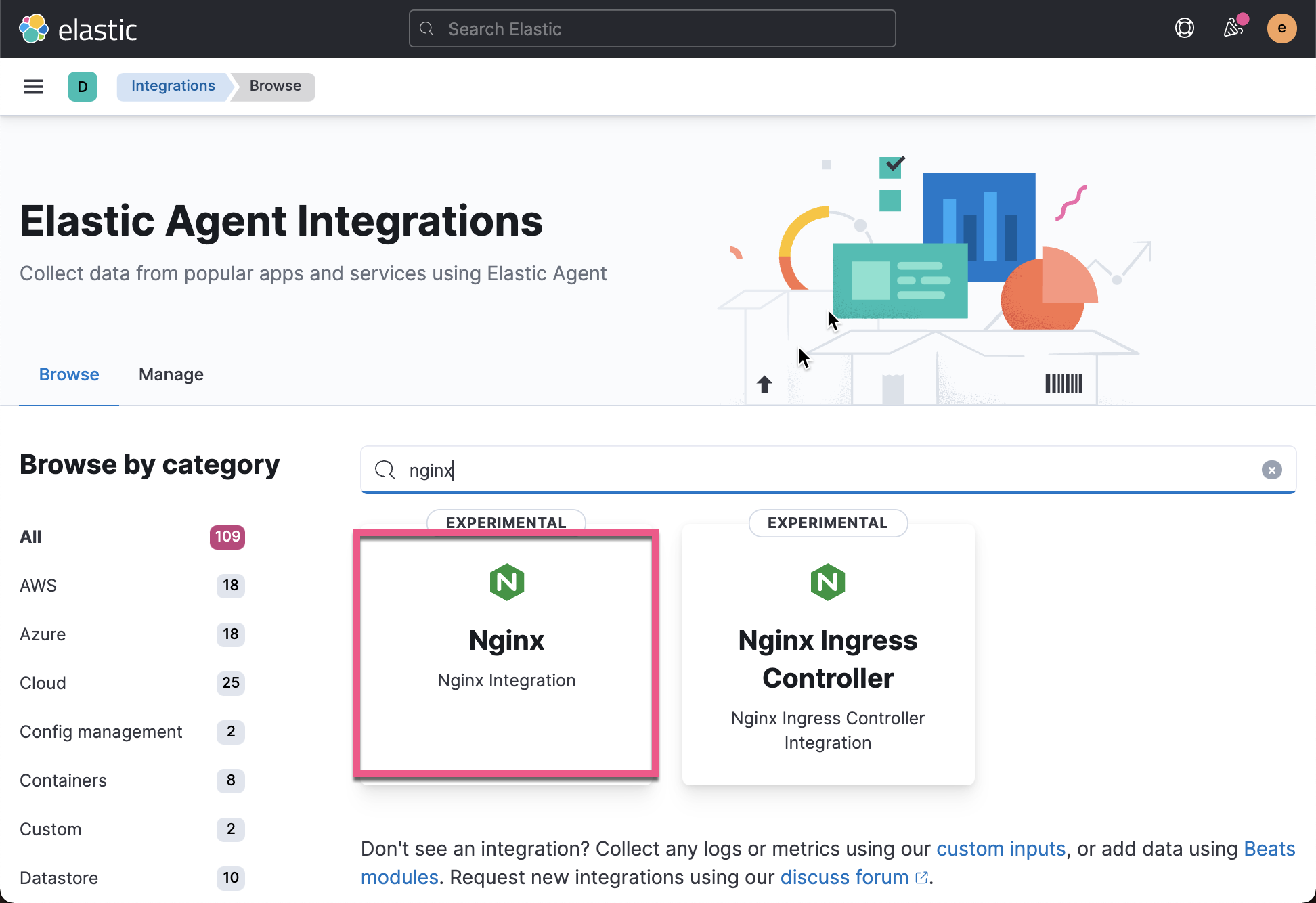Click into the nginx integrations search box

pos(829,470)
